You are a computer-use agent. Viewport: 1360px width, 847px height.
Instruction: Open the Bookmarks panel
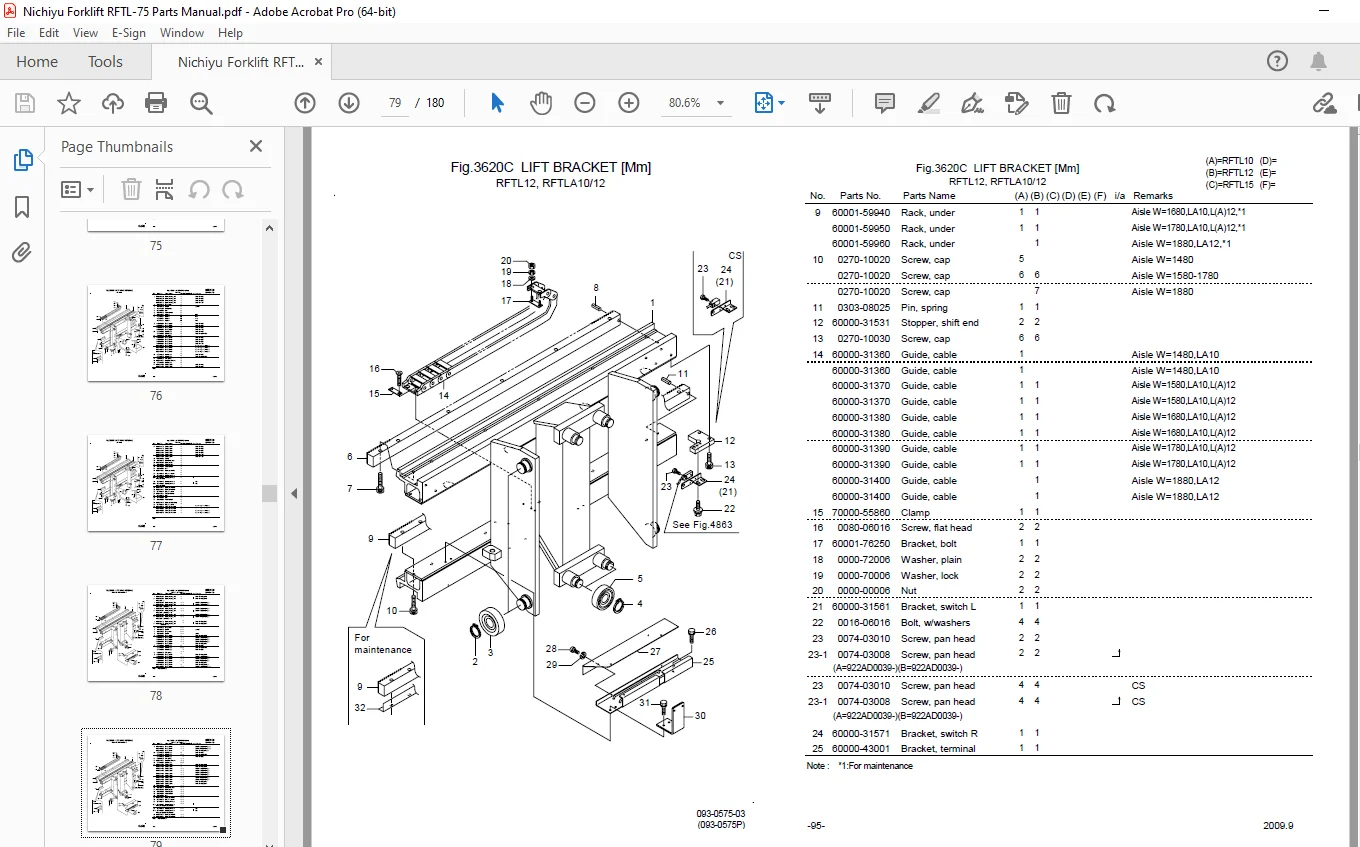pos(22,207)
